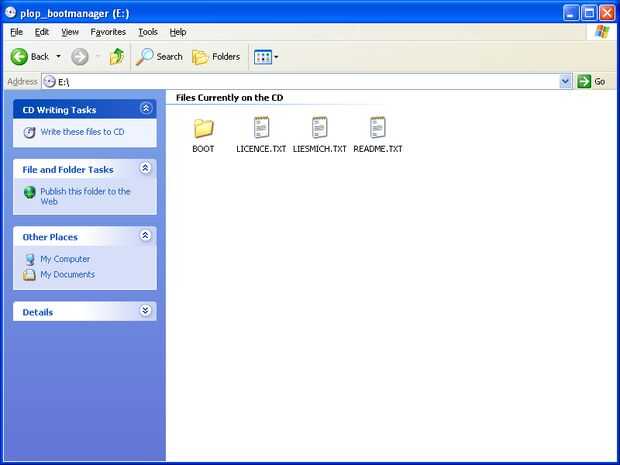620x465 pixels.
Task: Select the BOOT folder icon
Action: pos(203,128)
